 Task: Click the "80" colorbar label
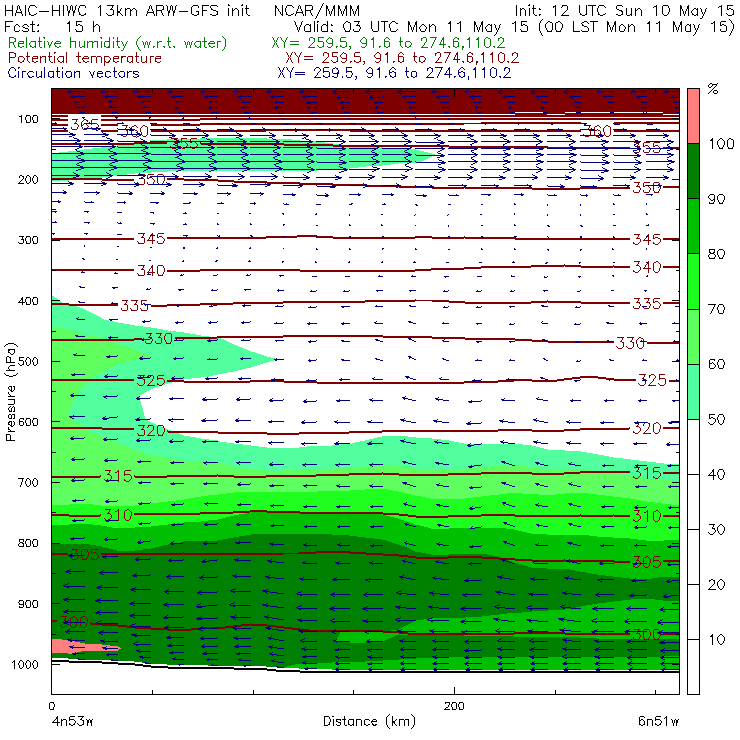716,254
